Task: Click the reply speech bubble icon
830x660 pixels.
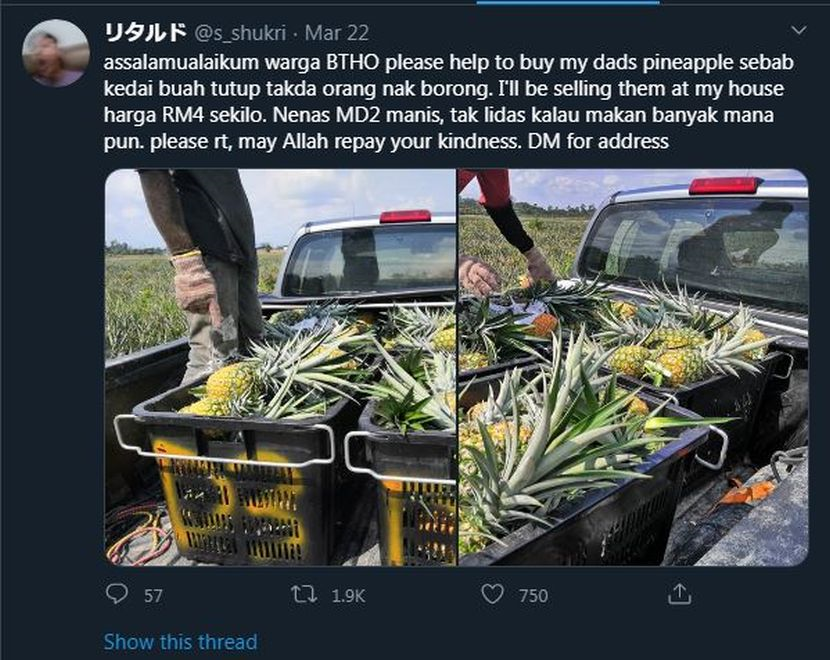Action: (x=116, y=594)
